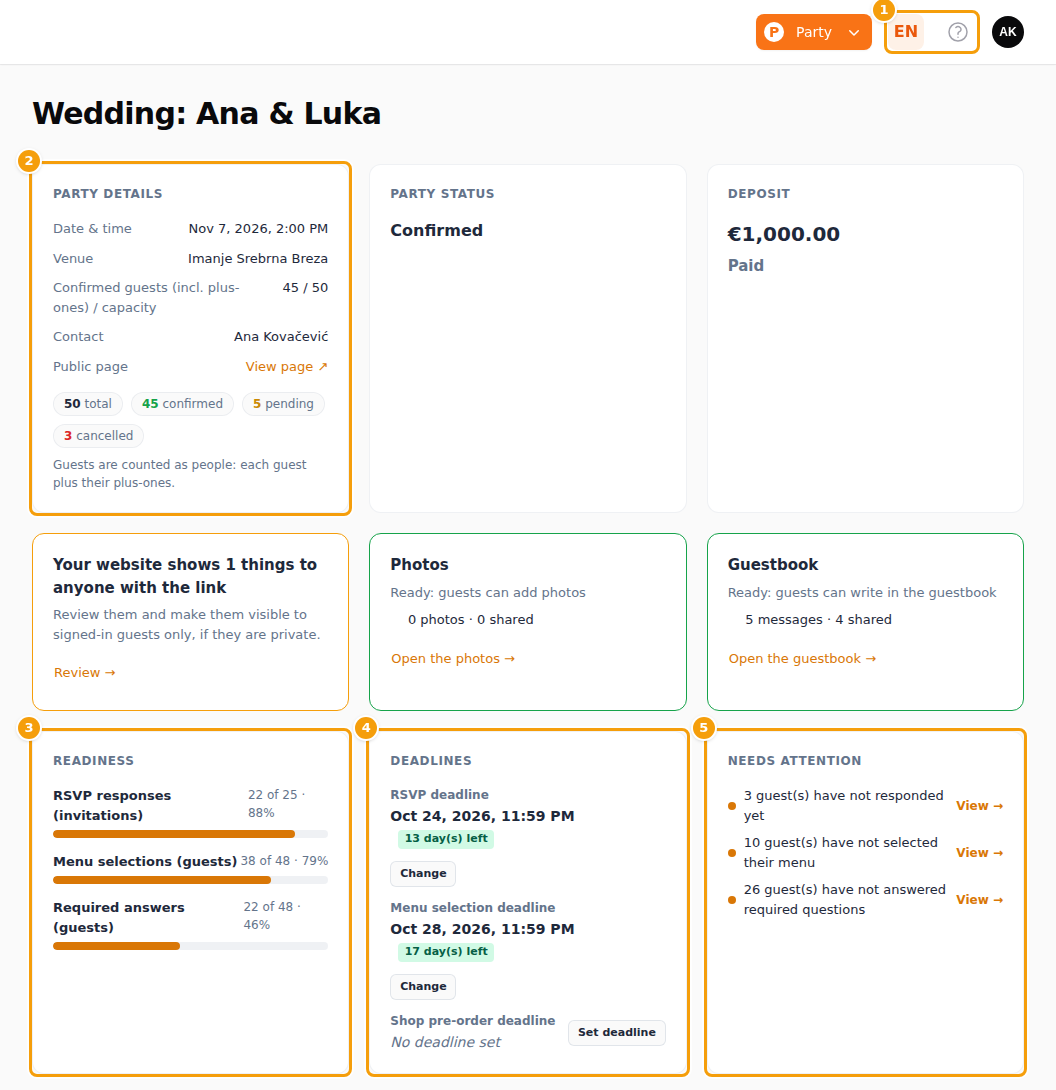The image size is (1056, 1090).
Task: Click the '17 day(s) left' badge
Action: 446,951
